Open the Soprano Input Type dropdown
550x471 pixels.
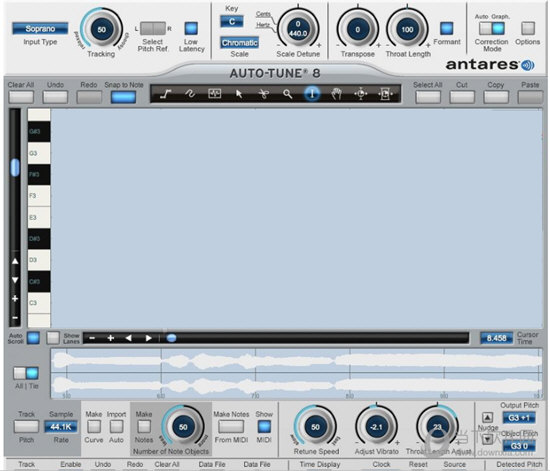[40, 28]
